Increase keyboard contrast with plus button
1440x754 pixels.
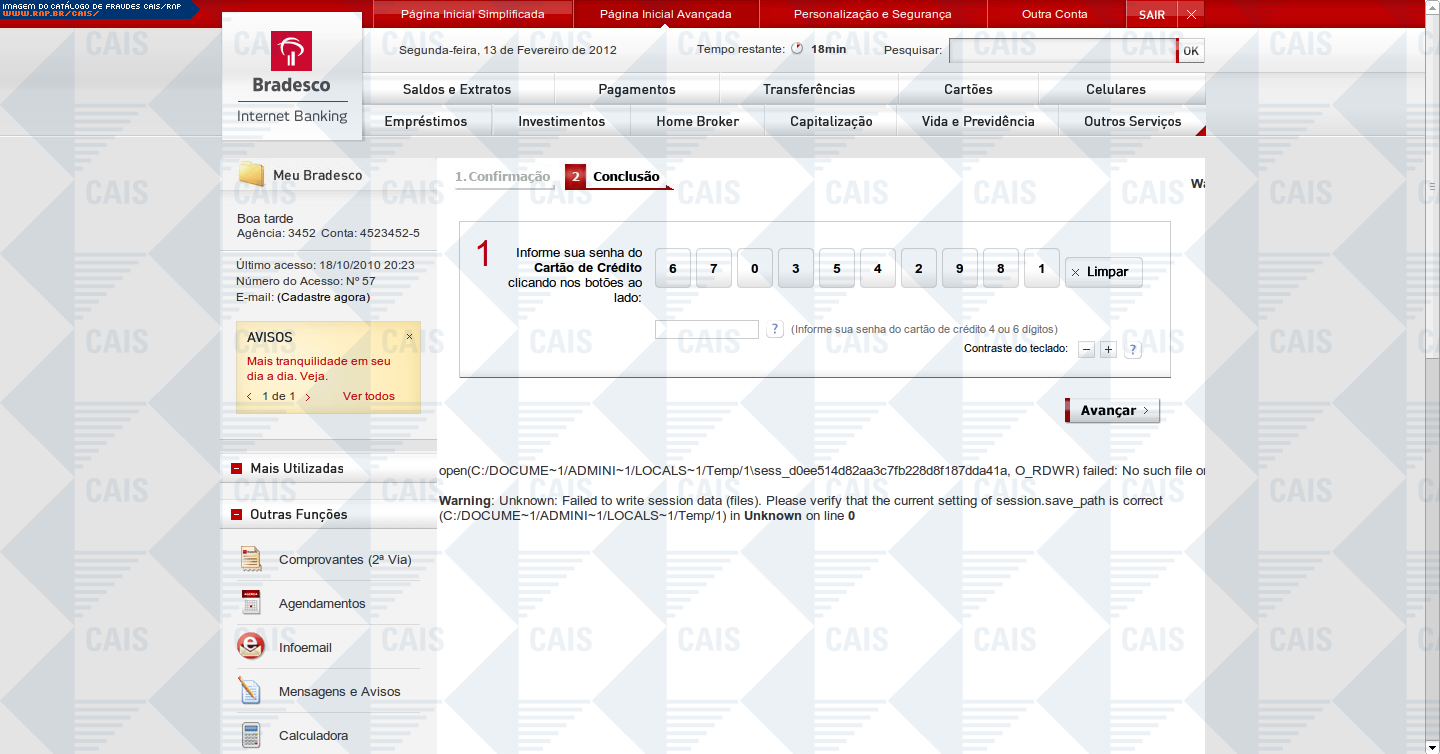click(x=1108, y=349)
